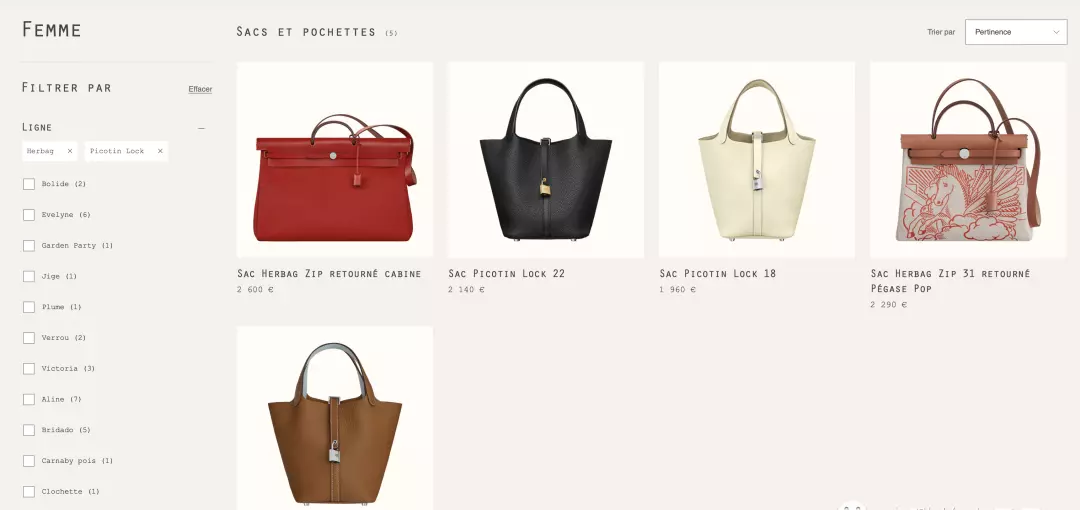View the brown Picotin Lock bag
The width and height of the screenshot is (1080, 510).
pos(335,418)
